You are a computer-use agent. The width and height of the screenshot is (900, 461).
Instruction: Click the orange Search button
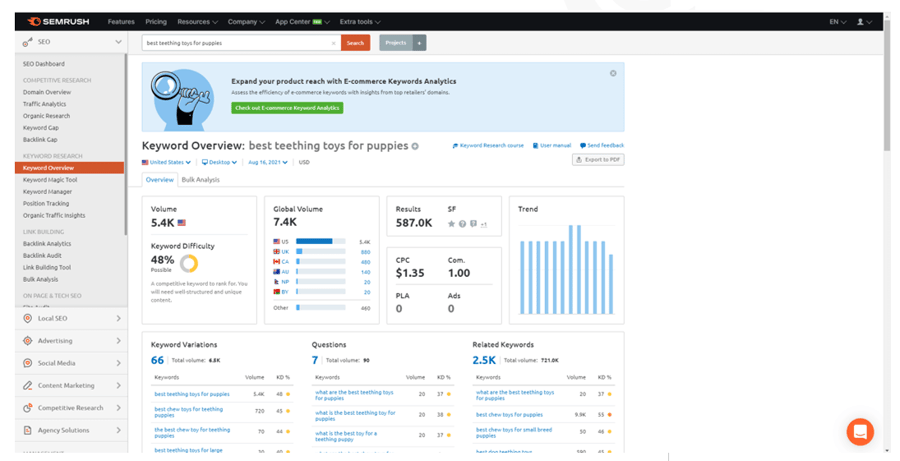pyautogui.click(x=355, y=43)
